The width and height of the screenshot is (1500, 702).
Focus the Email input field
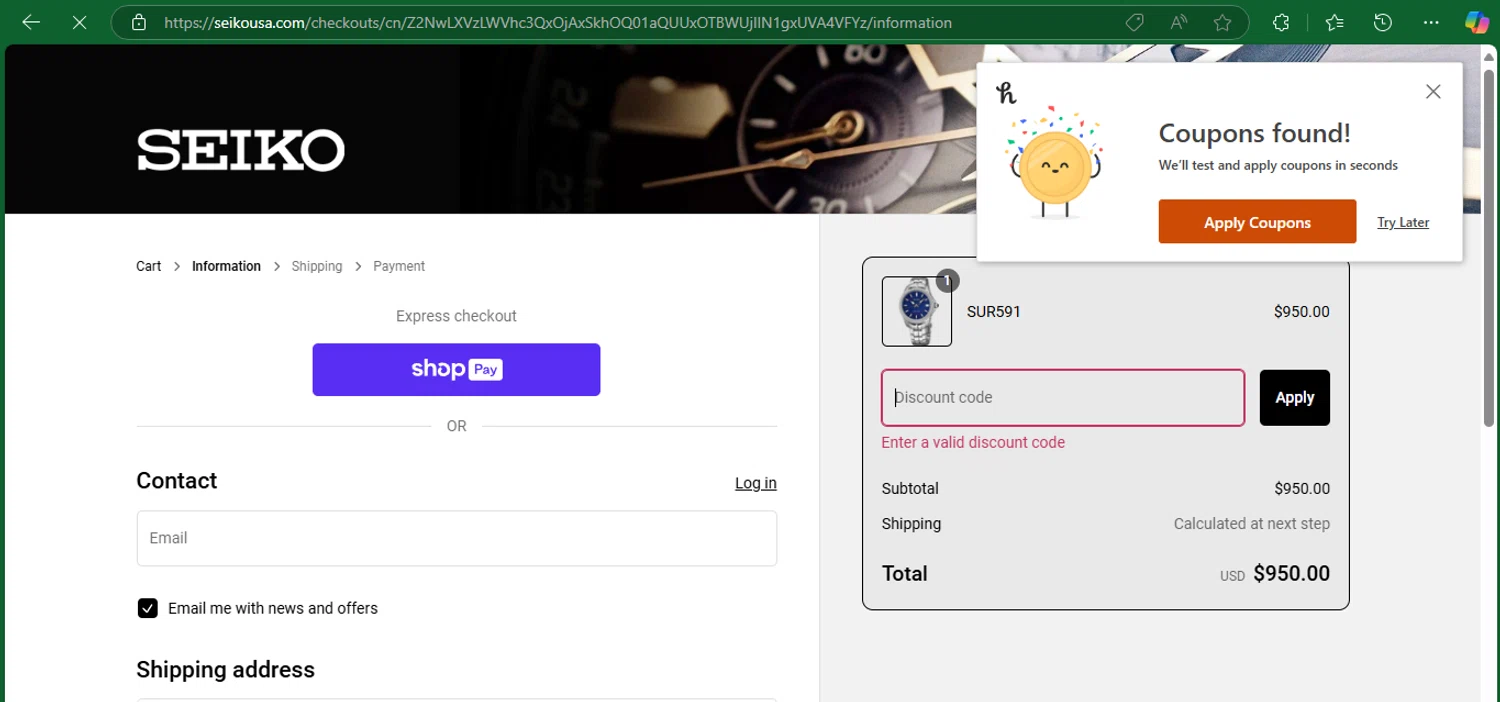(456, 538)
